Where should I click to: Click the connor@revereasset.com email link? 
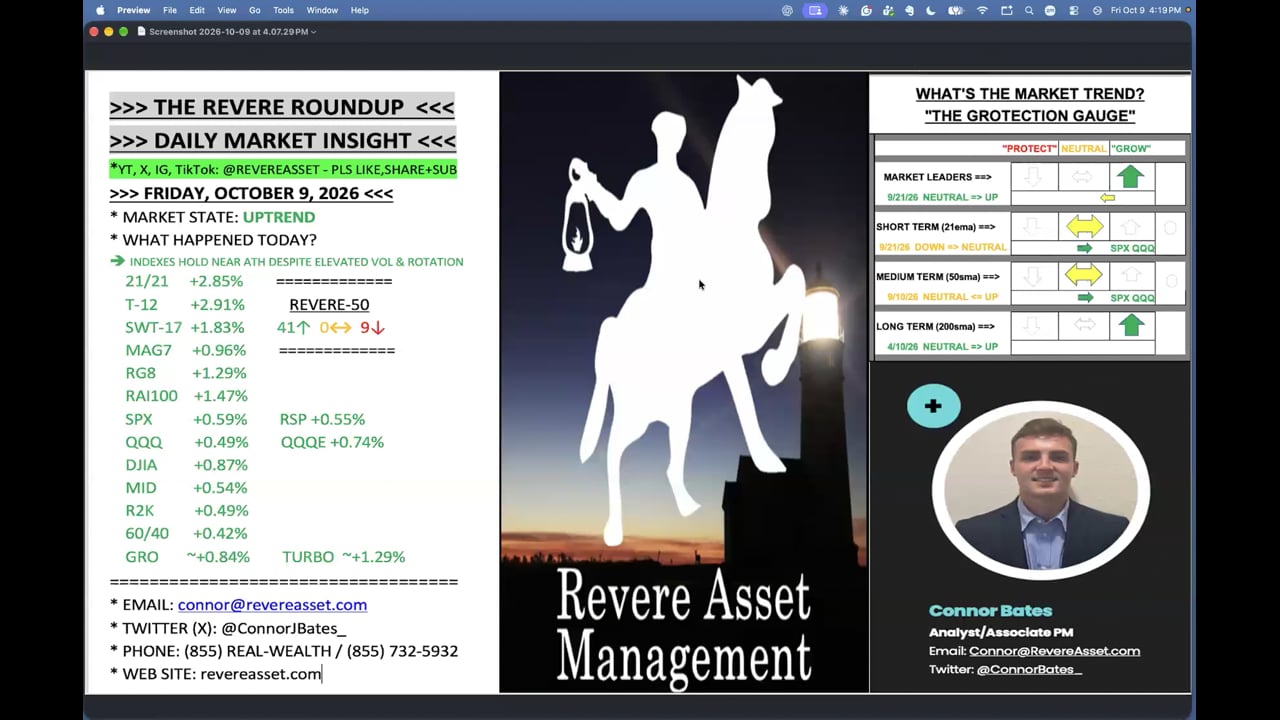[x=272, y=605]
